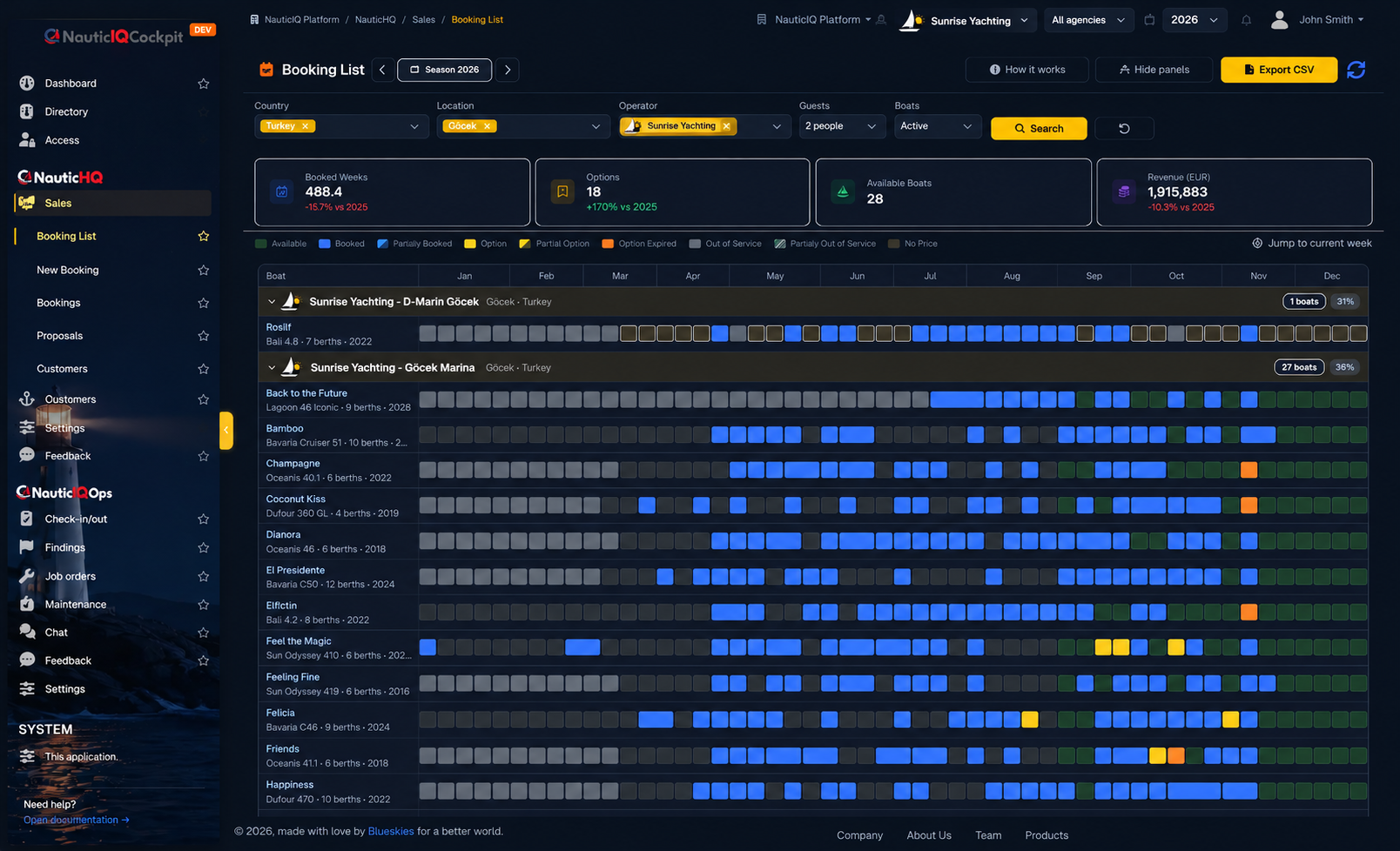Click the Customers anchor icon
The width and height of the screenshot is (1400, 851).
27,399
